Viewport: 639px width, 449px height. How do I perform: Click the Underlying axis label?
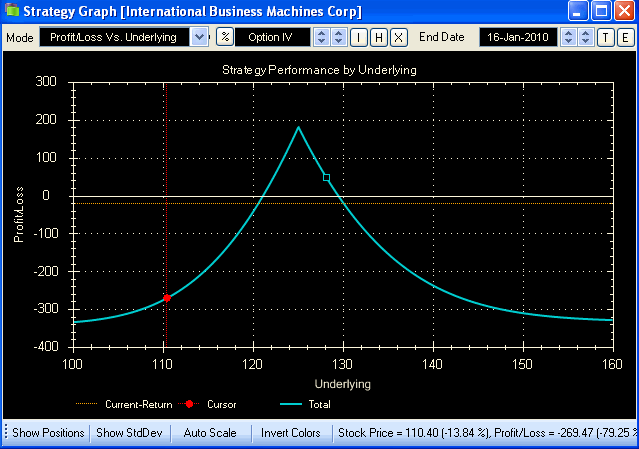pos(343,384)
